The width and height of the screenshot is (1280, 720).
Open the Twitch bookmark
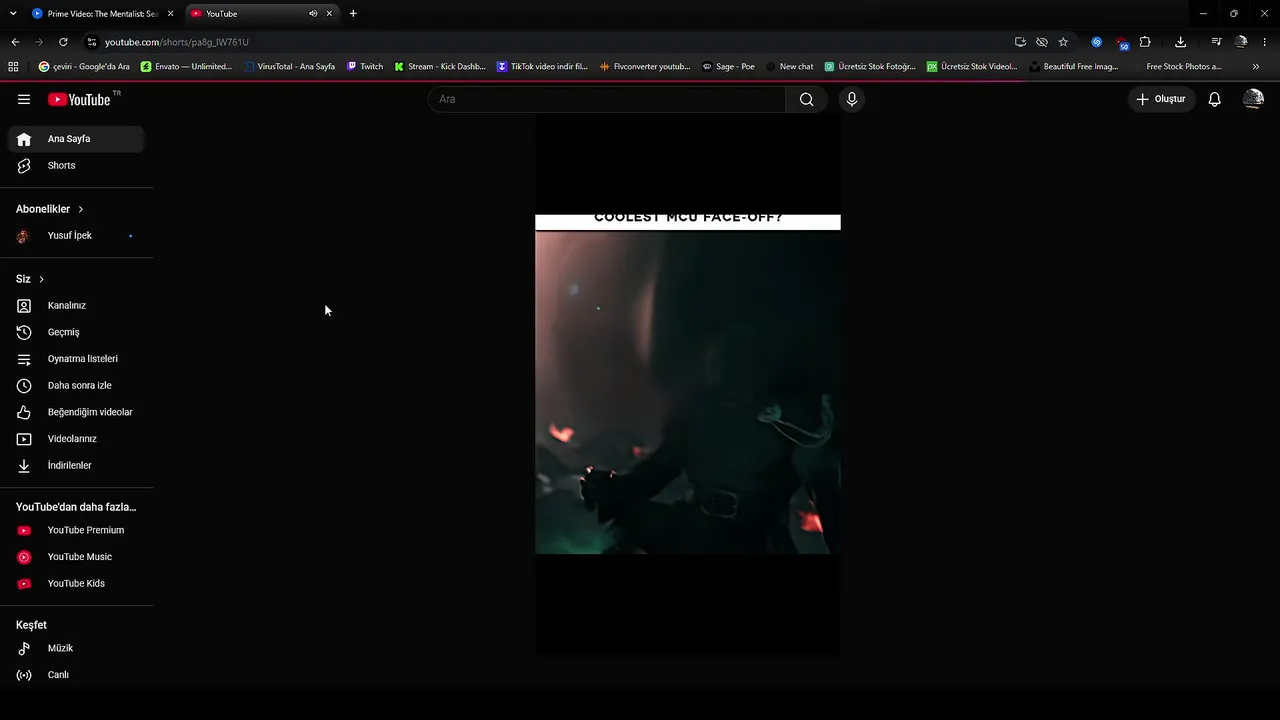point(365,67)
